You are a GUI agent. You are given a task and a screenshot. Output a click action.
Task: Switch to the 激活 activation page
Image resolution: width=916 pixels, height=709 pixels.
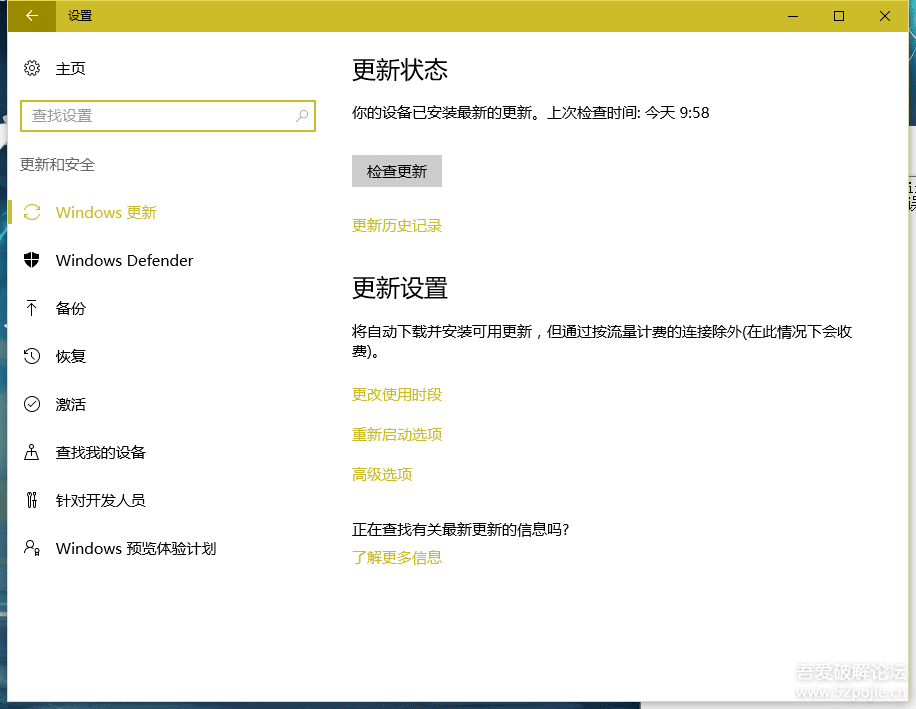pos(70,404)
